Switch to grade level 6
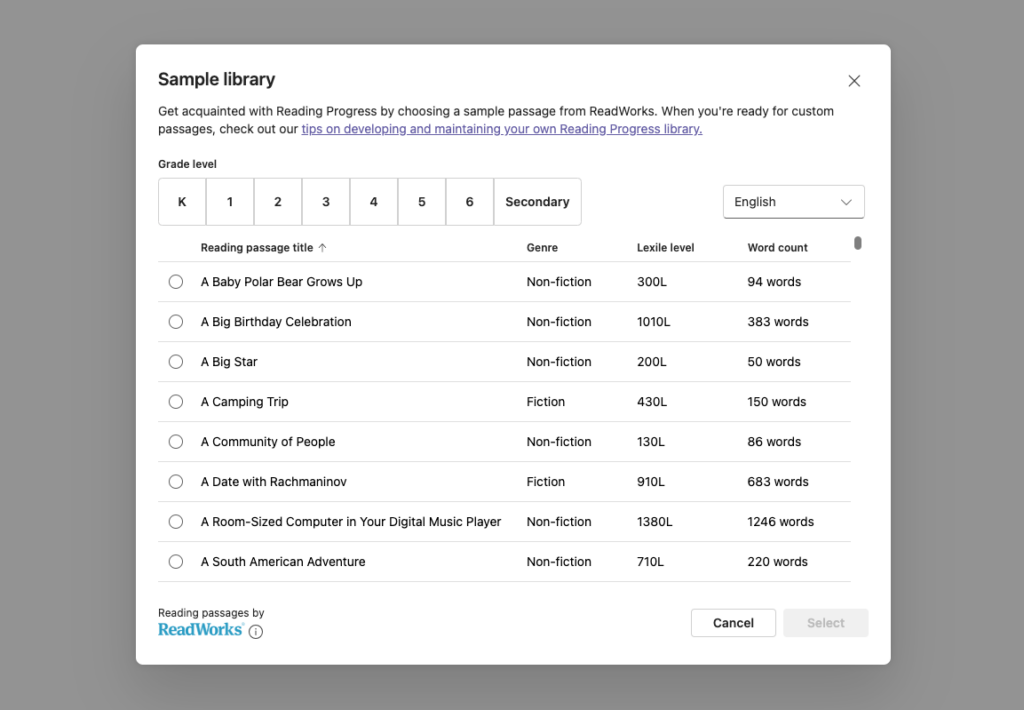This screenshot has width=1024, height=710. coord(469,201)
